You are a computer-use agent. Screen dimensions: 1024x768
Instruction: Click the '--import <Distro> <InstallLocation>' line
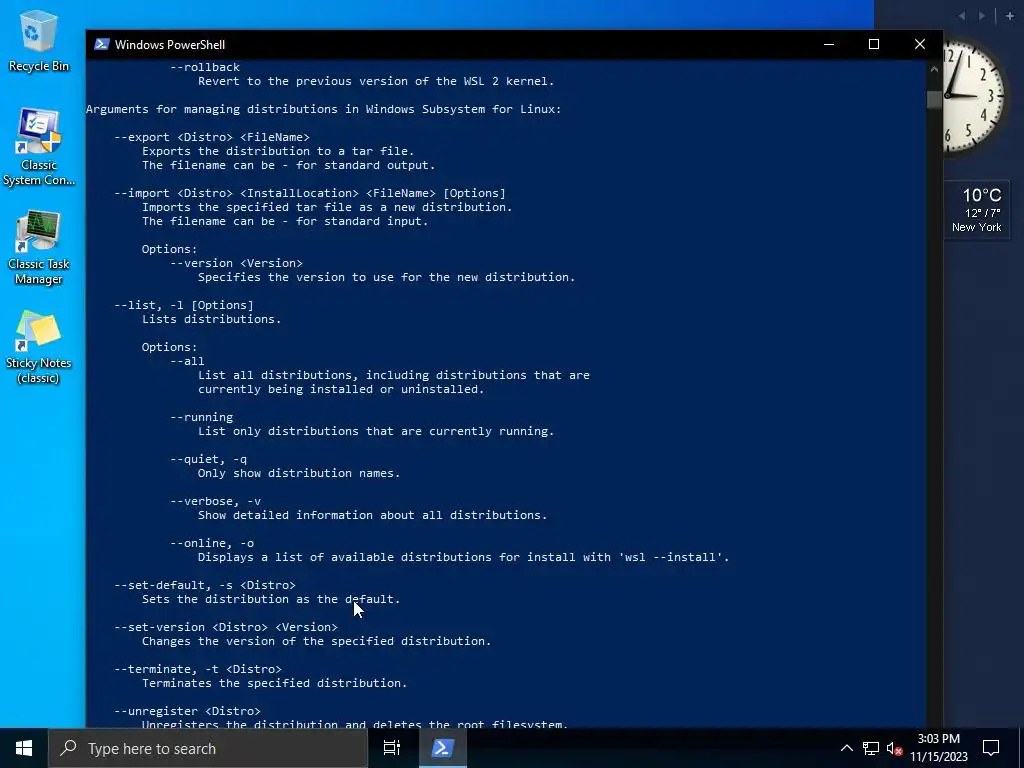tap(310, 193)
